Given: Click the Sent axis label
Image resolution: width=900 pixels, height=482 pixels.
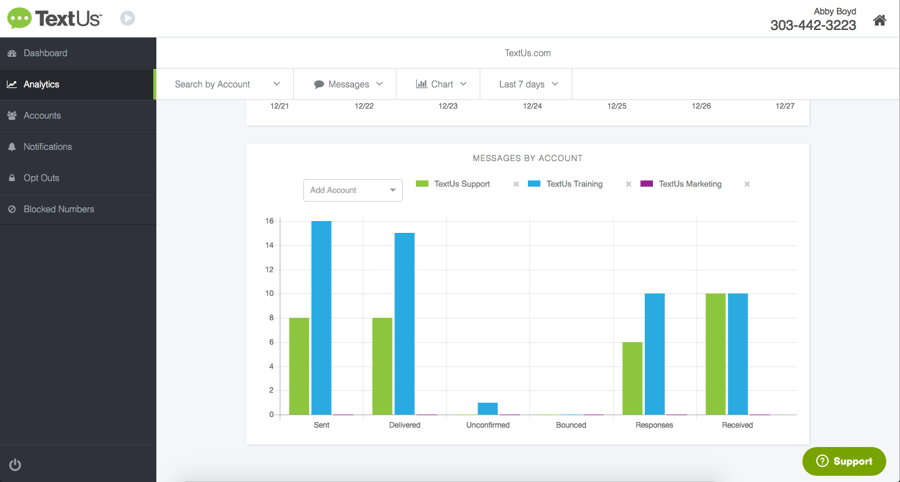Looking at the screenshot, I should coord(321,425).
